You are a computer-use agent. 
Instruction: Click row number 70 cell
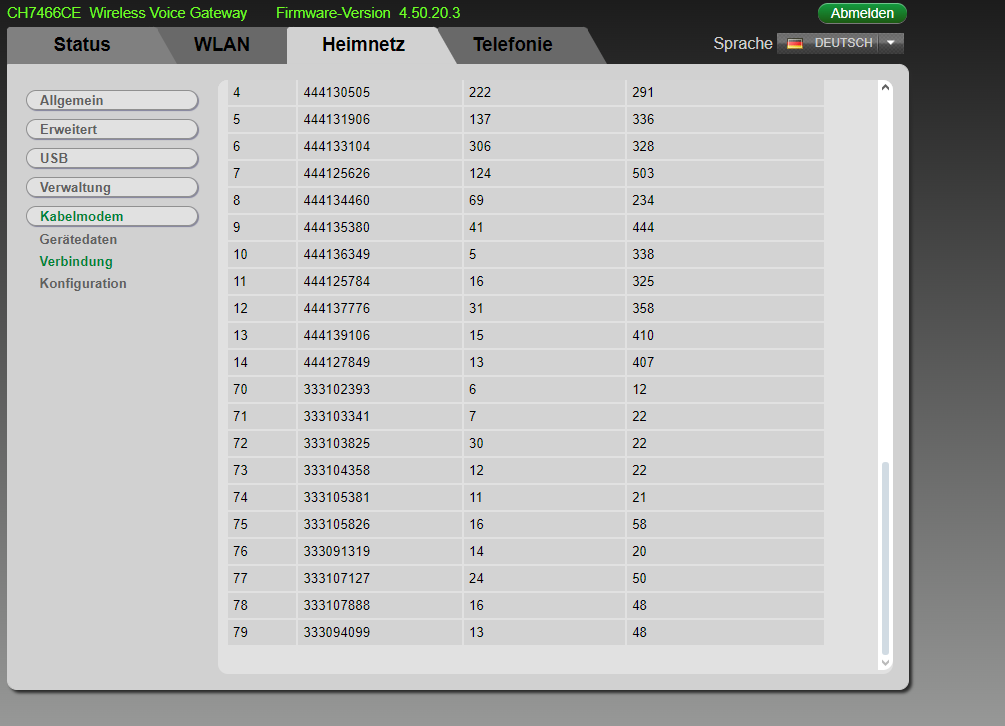pos(262,389)
